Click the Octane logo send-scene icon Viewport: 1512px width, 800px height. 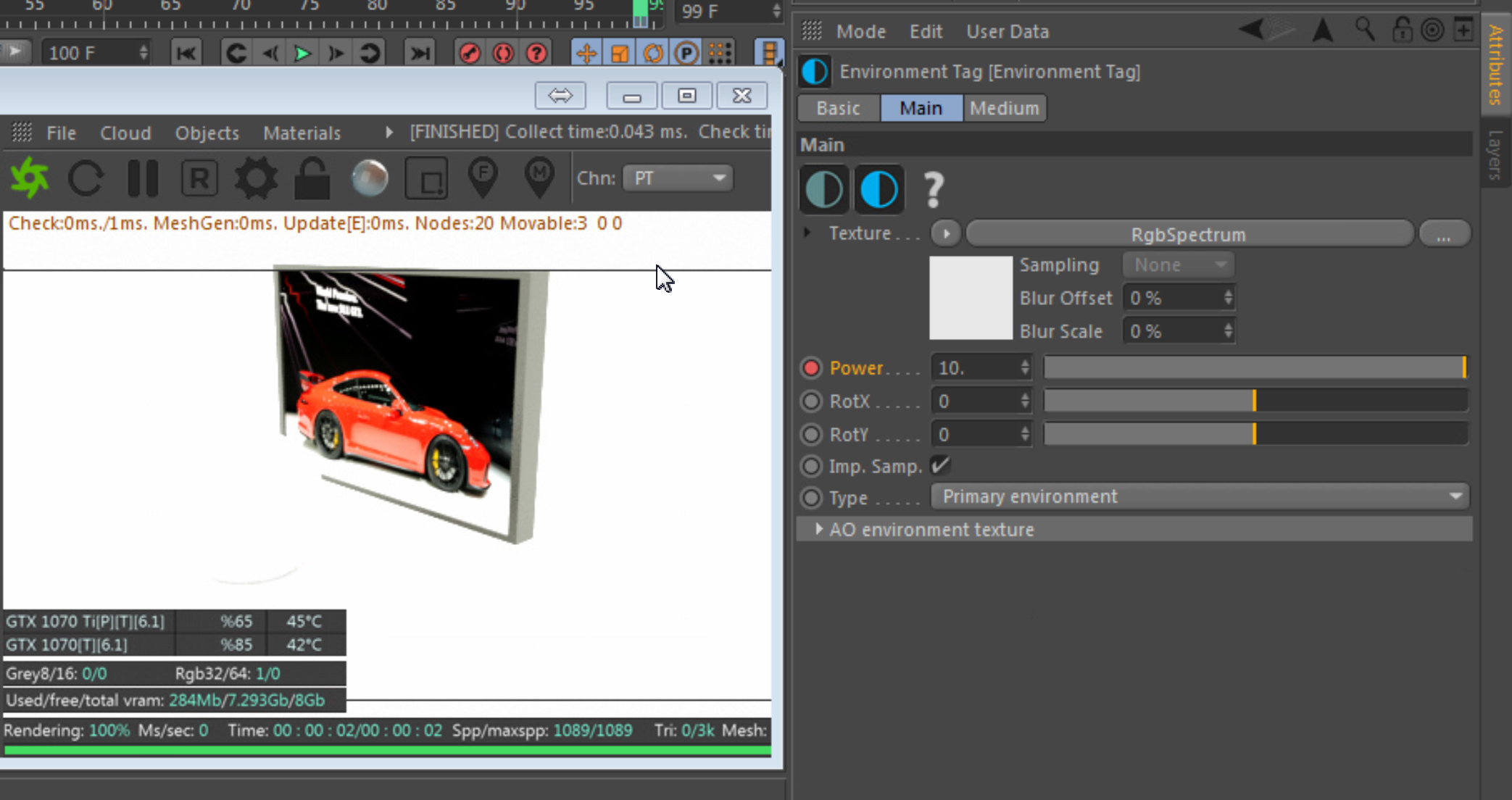tap(30, 178)
